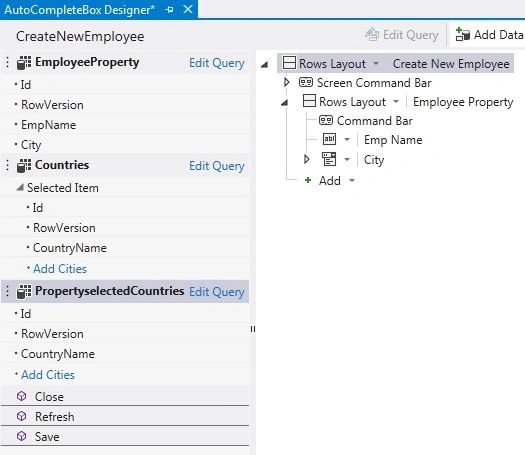Select EmpName field under EmployeeProperty
The image size is (525, 455).
pyautogui.click(x=49, y=125)
